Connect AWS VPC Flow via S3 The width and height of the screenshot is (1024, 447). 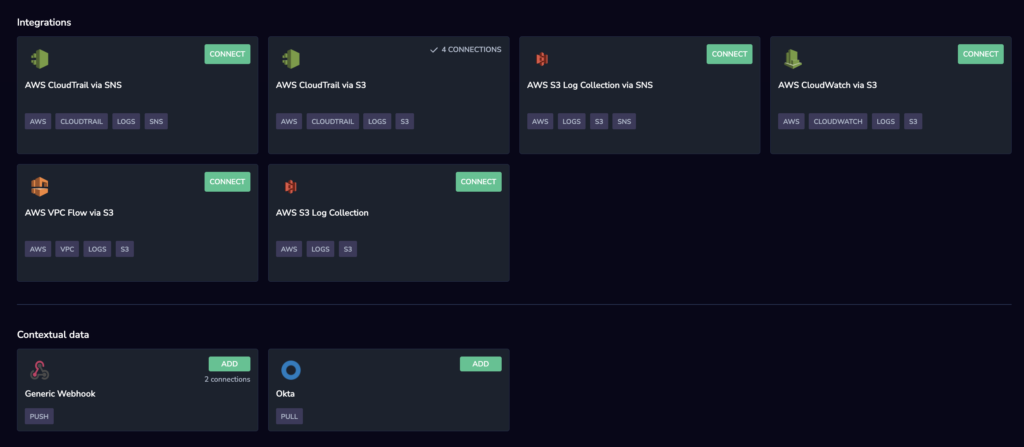(x=227, y=182)
